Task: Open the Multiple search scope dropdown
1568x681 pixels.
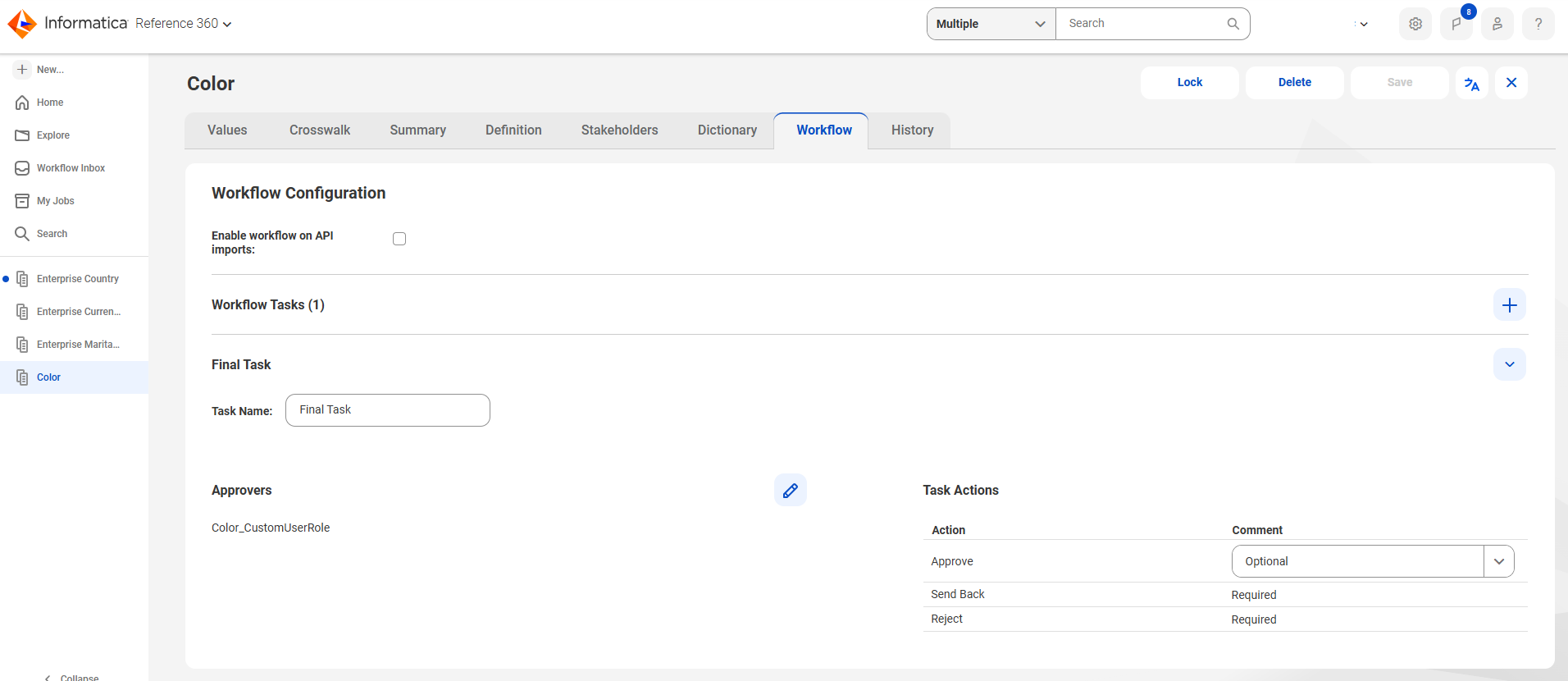Action: [991, 24]
